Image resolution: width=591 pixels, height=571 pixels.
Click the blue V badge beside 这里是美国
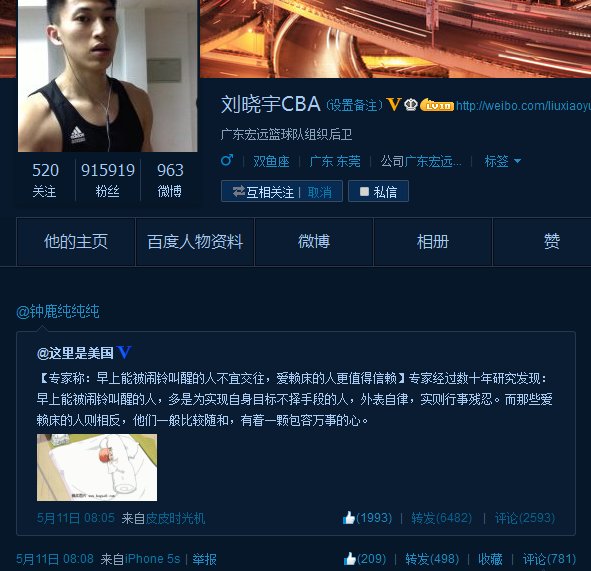124,352
